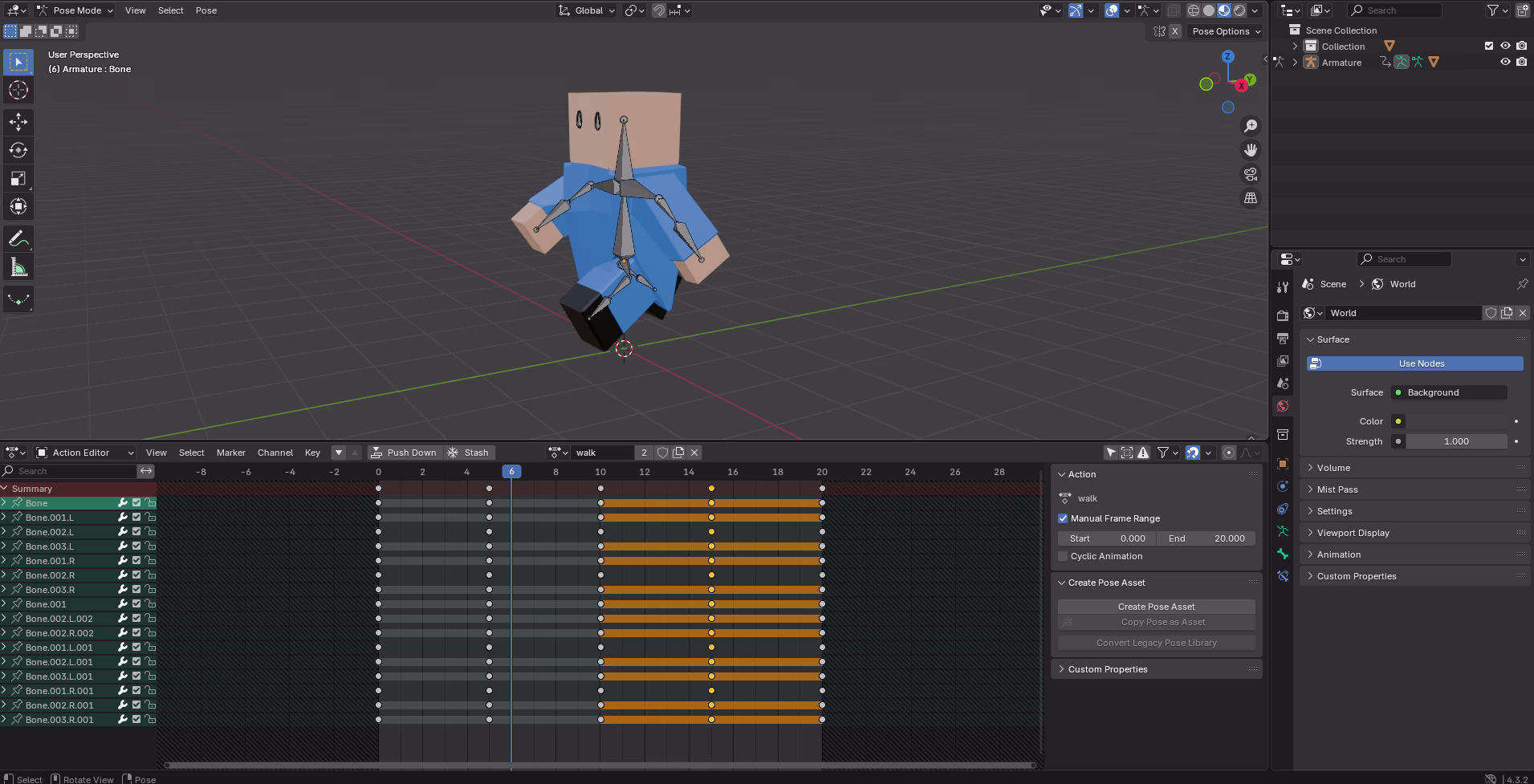Open the viewport Pose menu
The image size is (1534, 784).
pyautogui.click(x=206, y=10)
